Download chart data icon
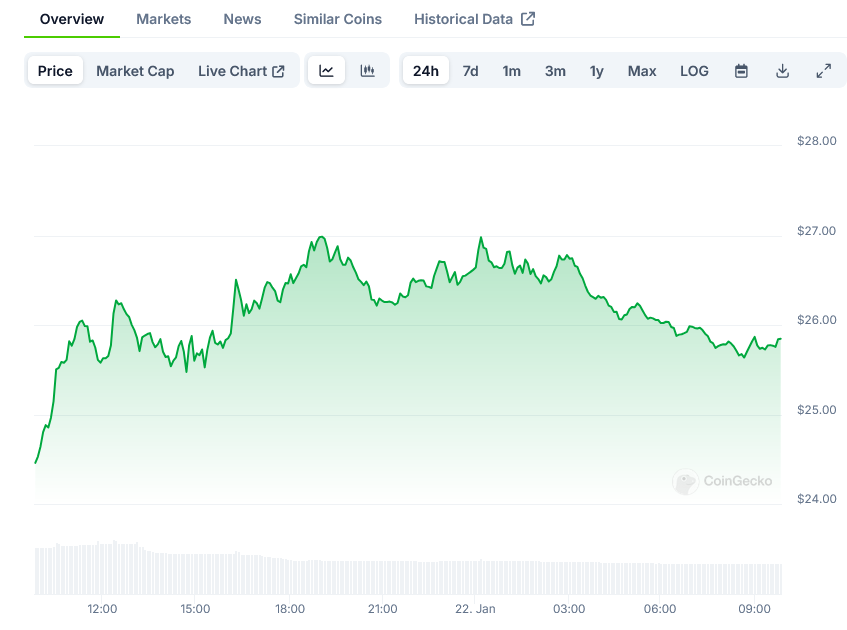Viewport: 847px width, 630px height. pyautogui.click(x=782, y=71)
